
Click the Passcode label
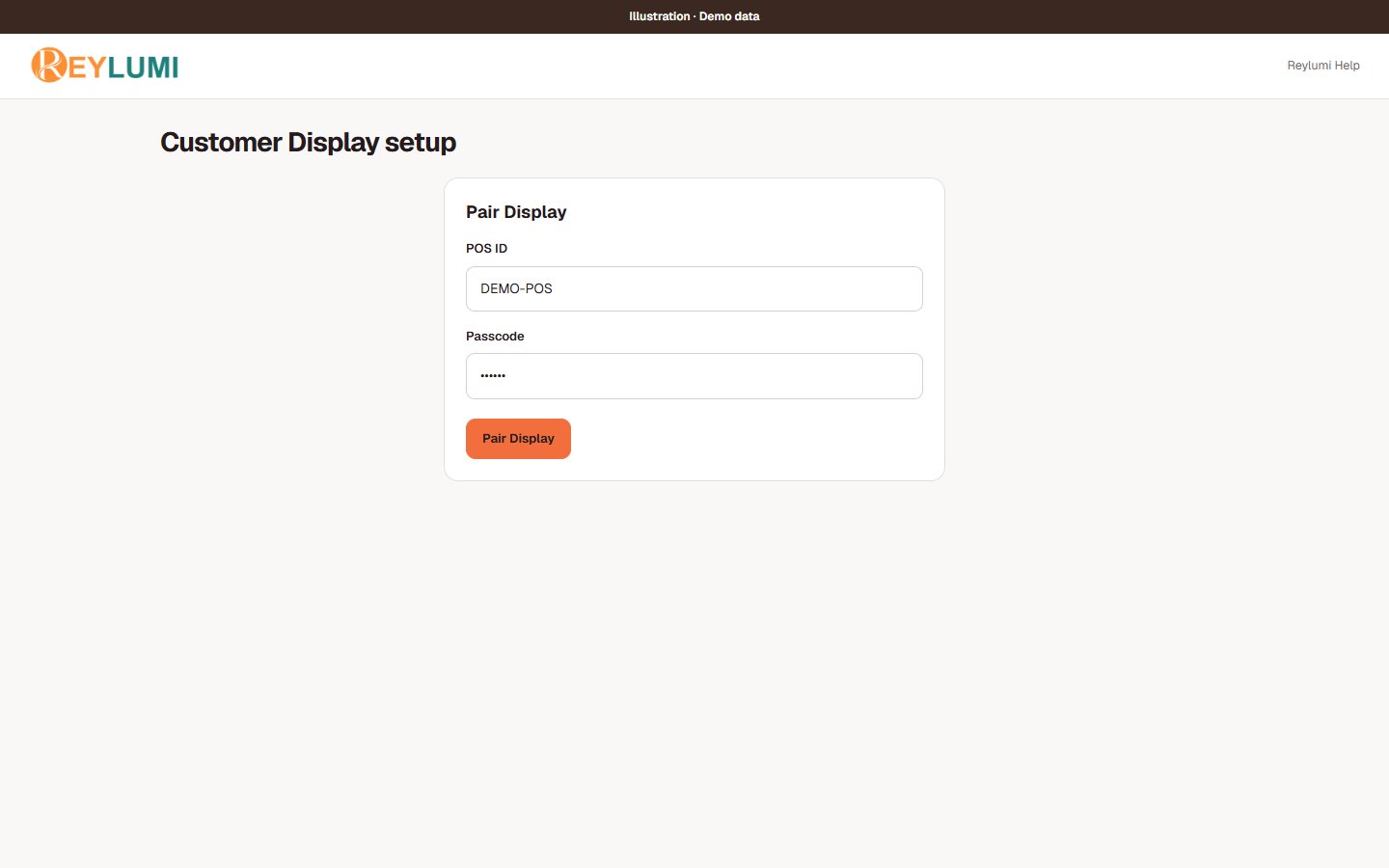[x=495, y=337]
